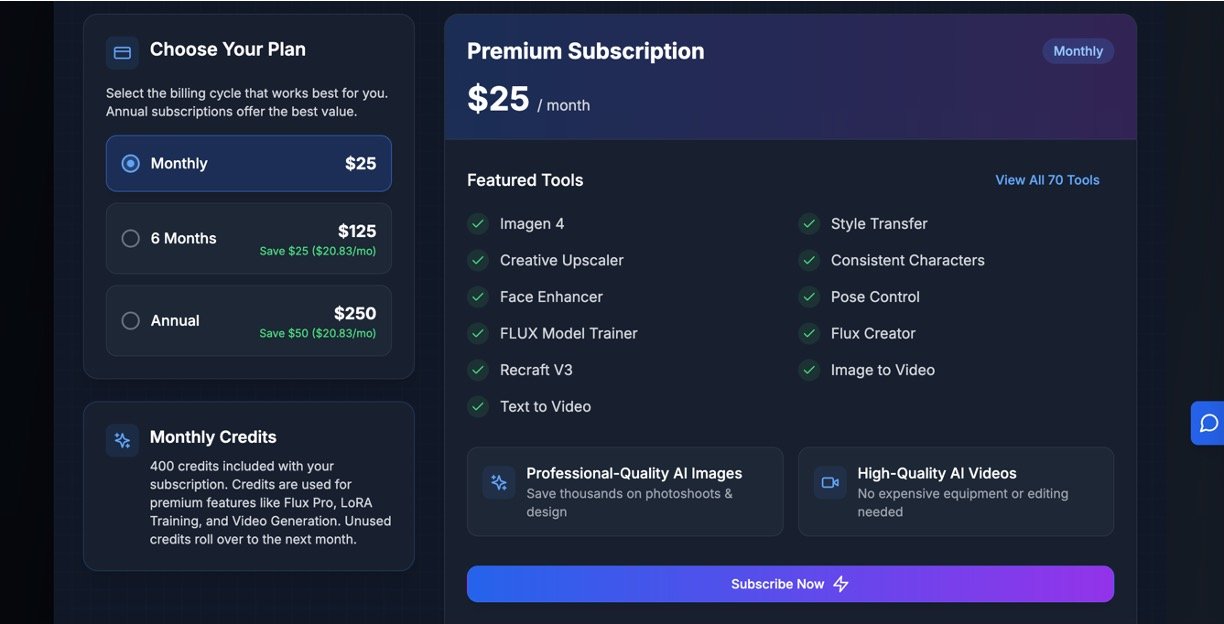Click the Professional-Quality AI Images card title
This screenshot has height=624, width=1224.
tap(634, 474)
